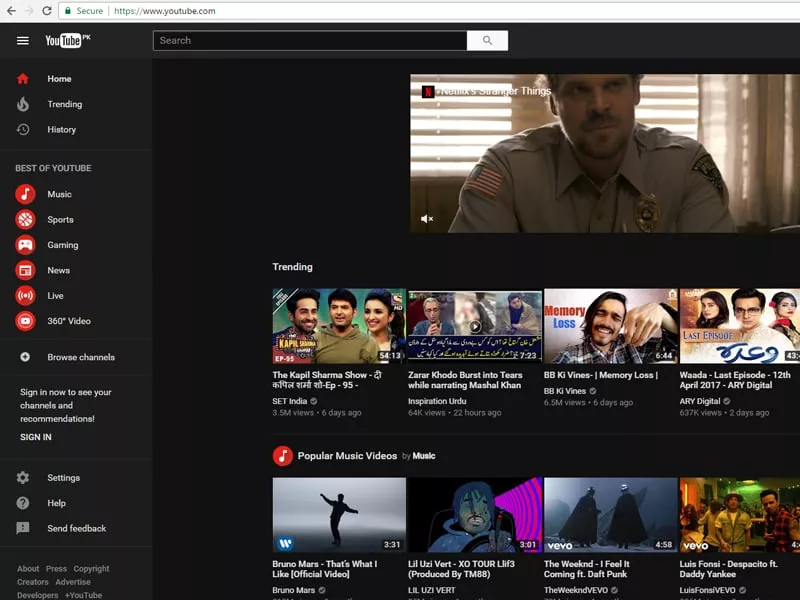Click the Browse channels plus icon
Image resolution: width=800 pixels, height=600 pixels.
(24, 357)
